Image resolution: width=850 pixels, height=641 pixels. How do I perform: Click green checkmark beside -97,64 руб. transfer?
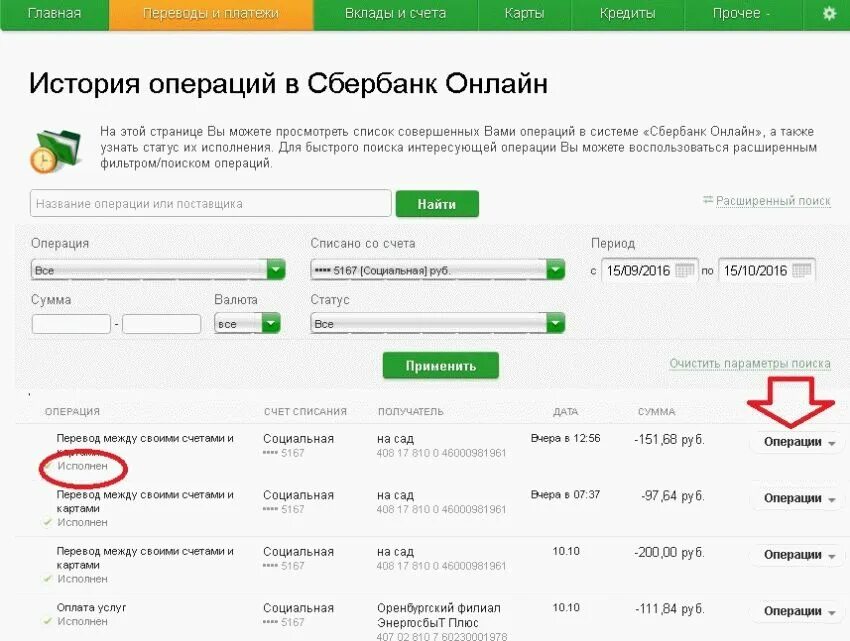[47, 522]
